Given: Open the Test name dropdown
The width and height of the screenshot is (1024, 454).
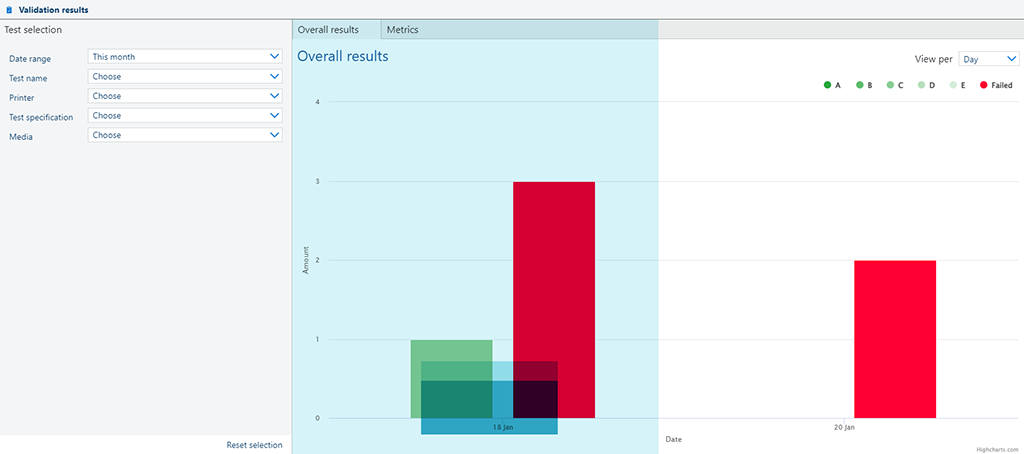Looking at the screenshot, I should click(x=185, y=77).
